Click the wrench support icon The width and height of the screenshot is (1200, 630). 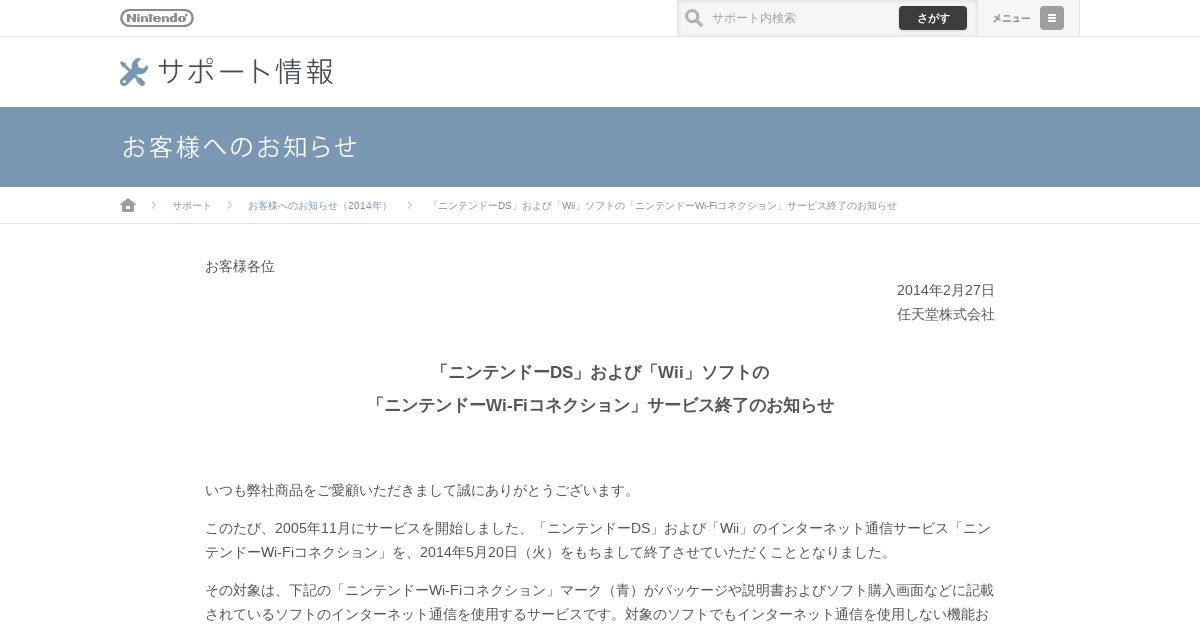coord(134,72)
